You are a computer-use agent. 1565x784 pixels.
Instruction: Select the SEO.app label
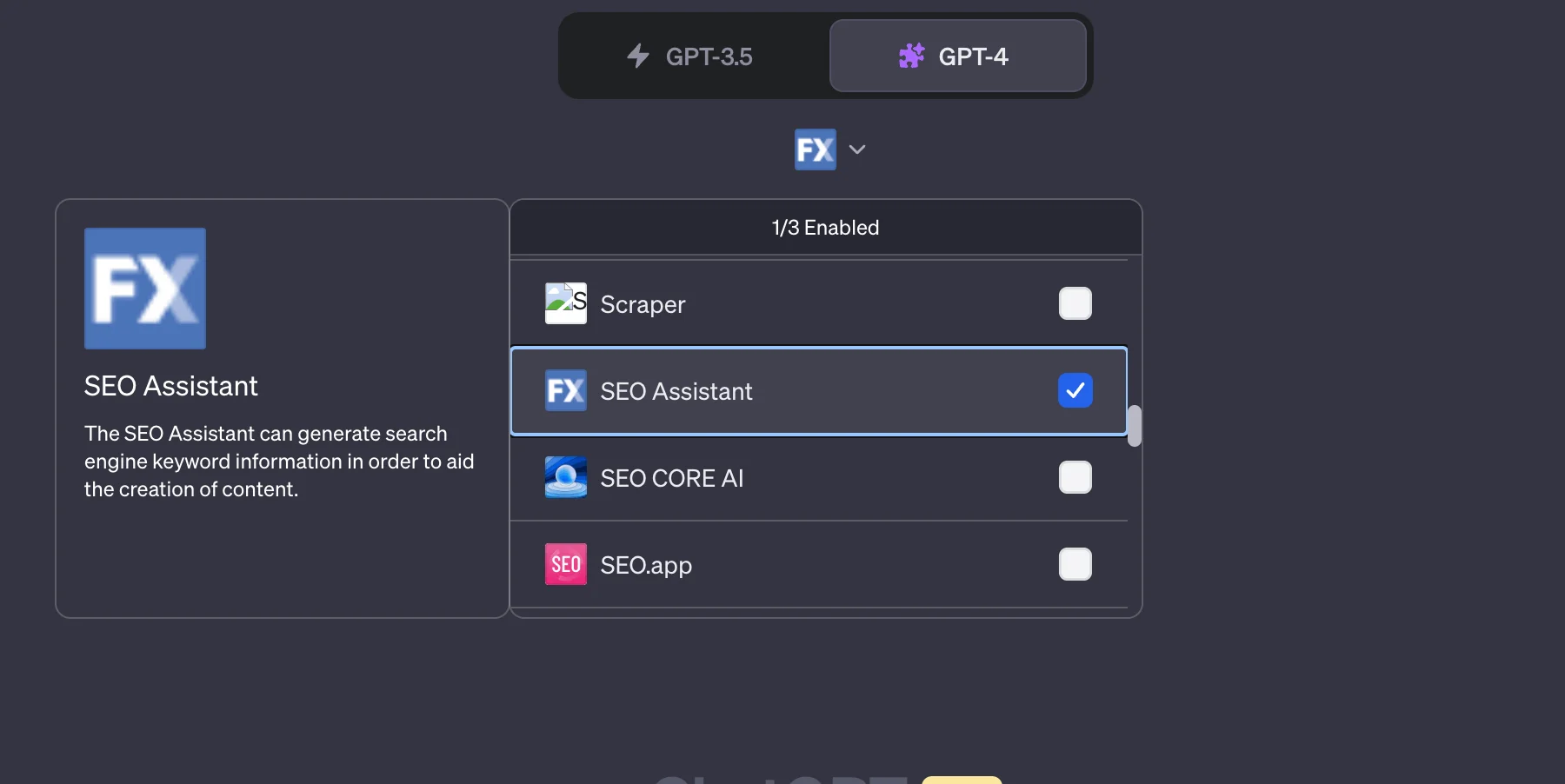pyautogui.click(x=647, y=566)
